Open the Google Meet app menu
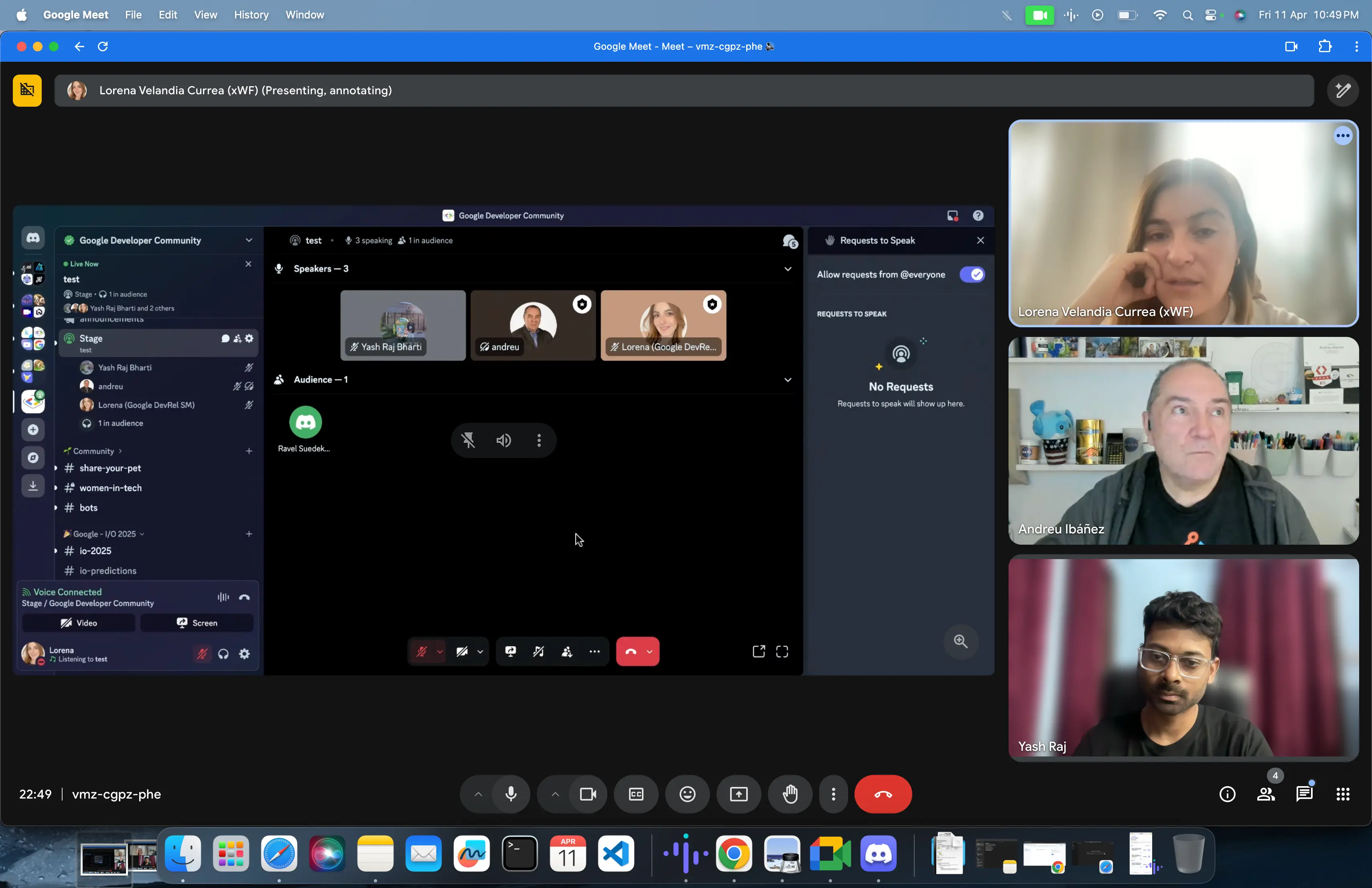1372x888 pixels. click(75, 15)
